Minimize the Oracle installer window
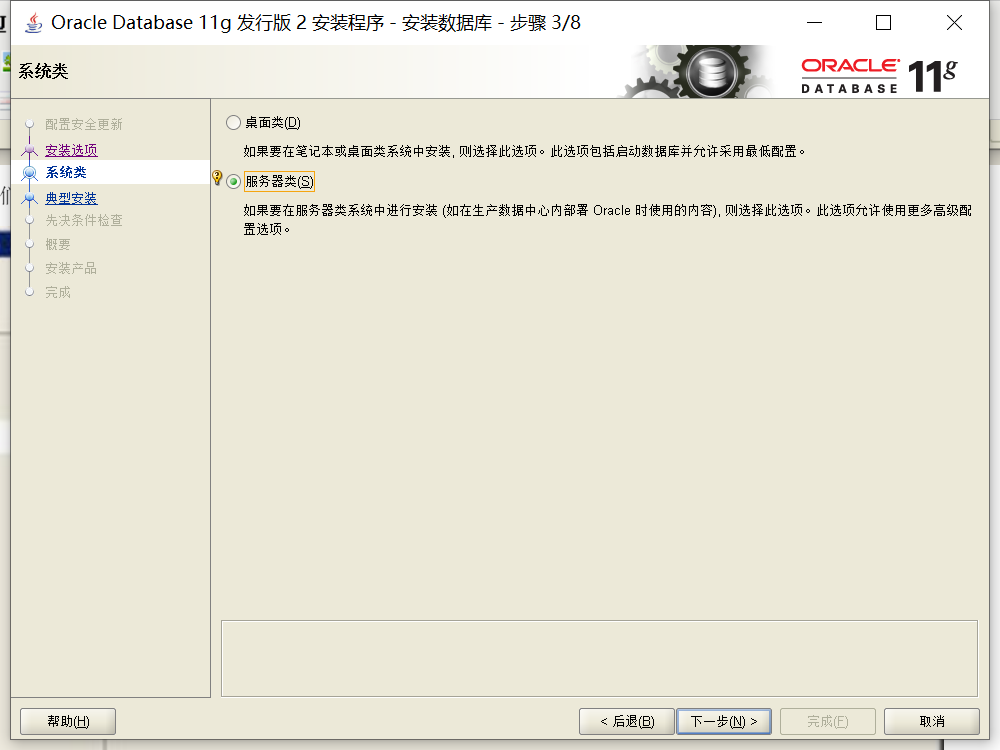The width and height of the screenshot is (1000, 750). tap(814, 23)
